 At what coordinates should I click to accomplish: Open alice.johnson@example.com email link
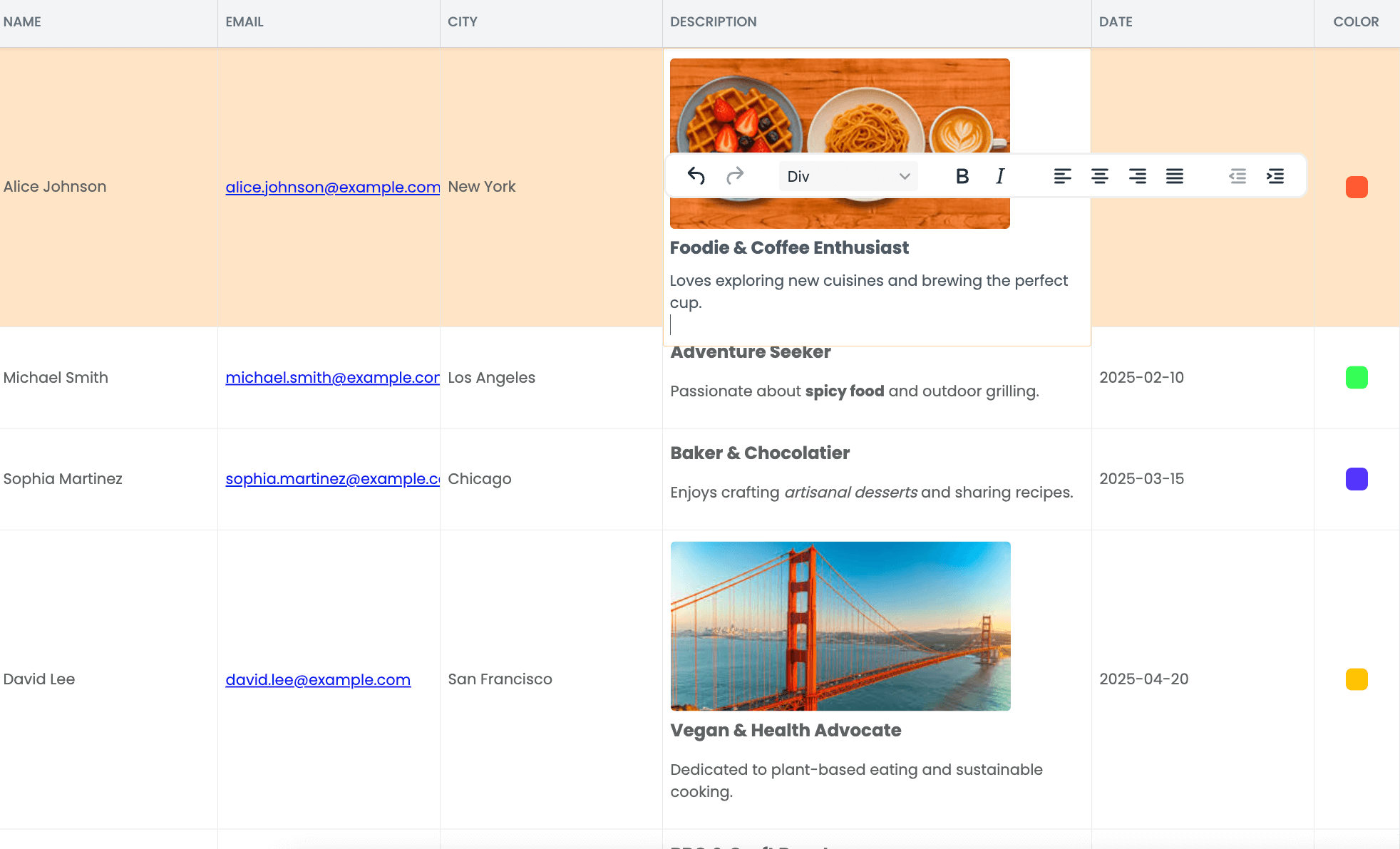(x=333, y=187)
